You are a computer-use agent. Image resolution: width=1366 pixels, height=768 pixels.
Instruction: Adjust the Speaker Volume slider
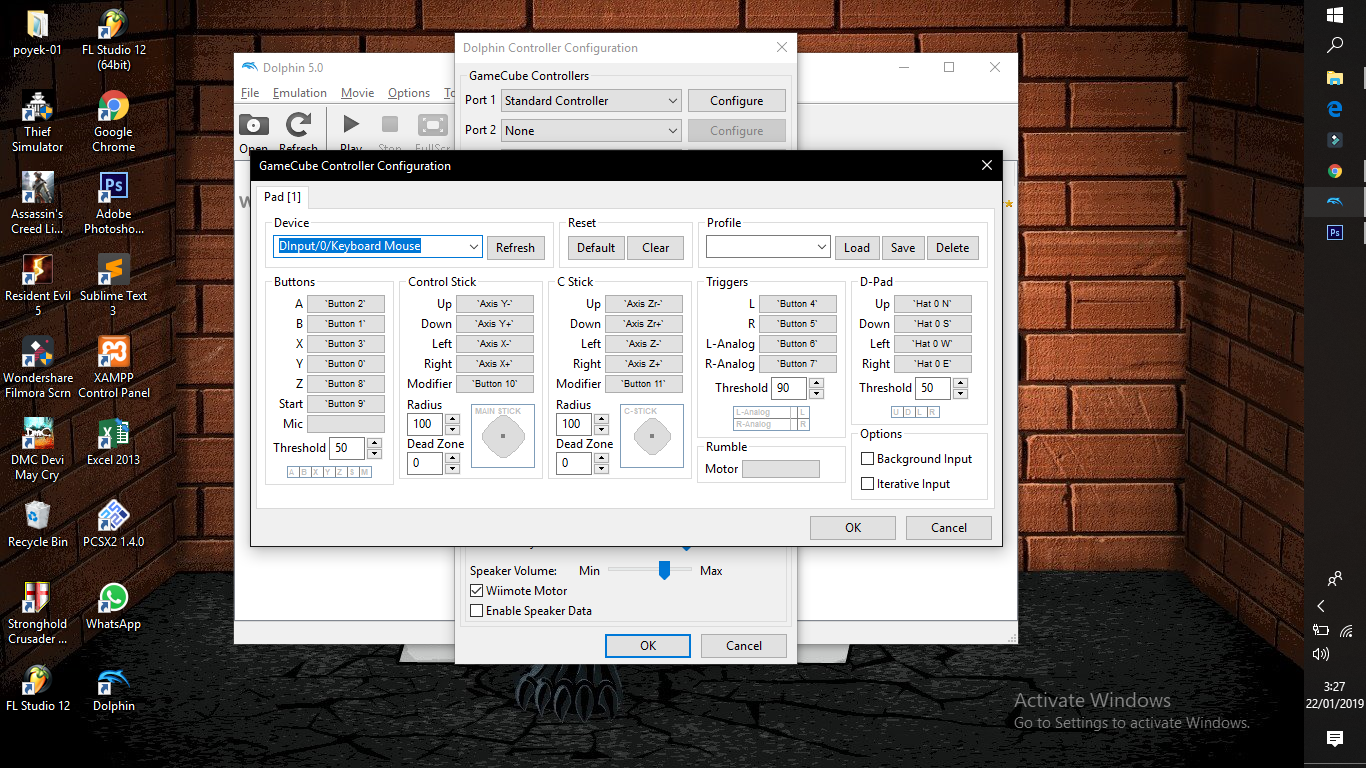tap(663, 570)
